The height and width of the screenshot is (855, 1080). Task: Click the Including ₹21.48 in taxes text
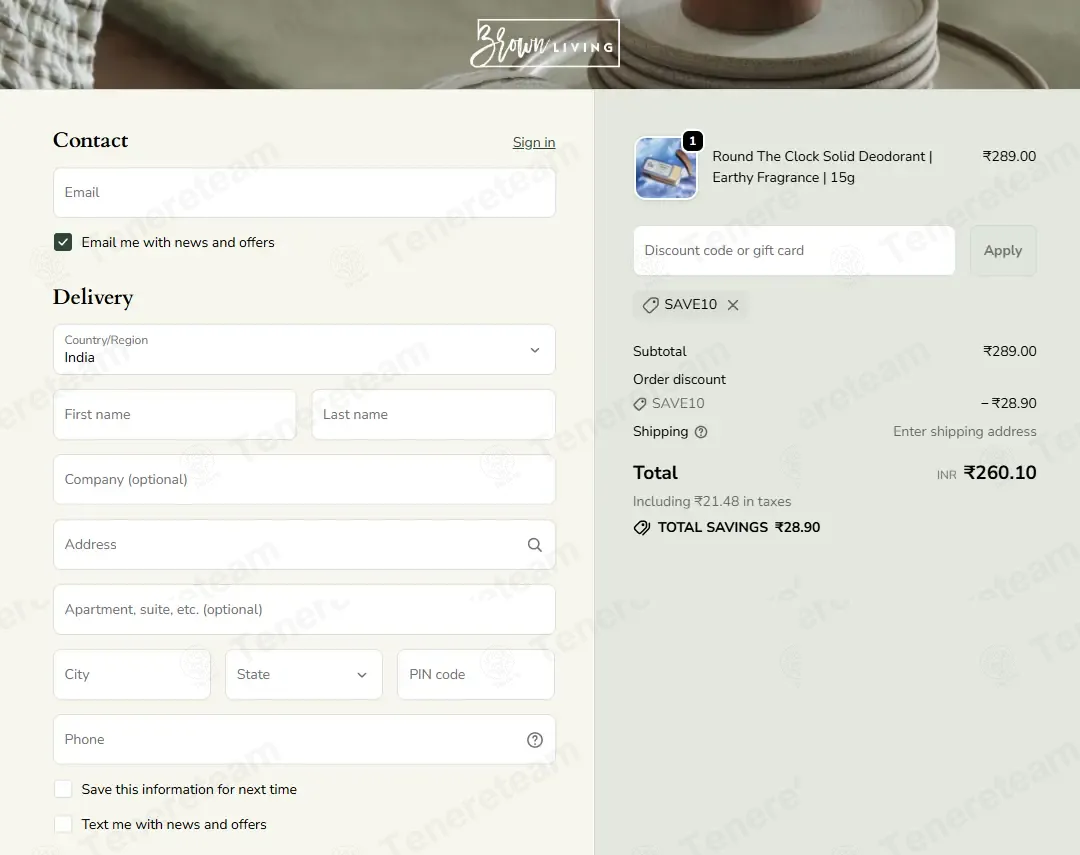click(712, 502)
